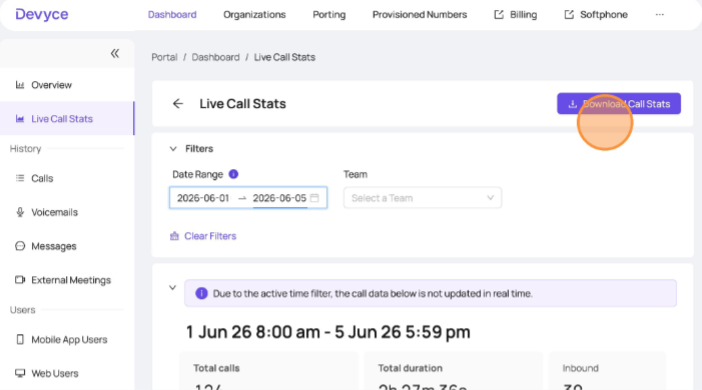The height and width of the screenshot is (390, 702).
Task: Collapse the sidebar with double-chevron icon
Action: pos(115,54)
